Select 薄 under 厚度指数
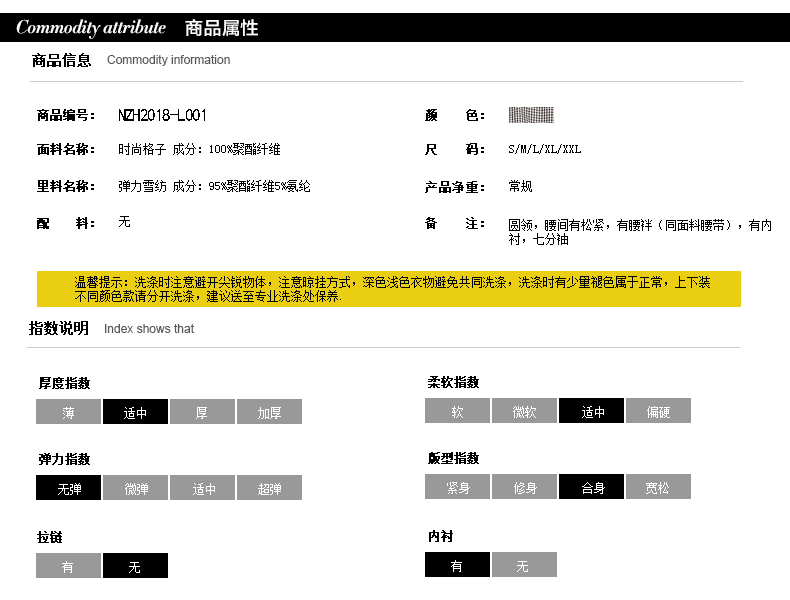This screenshot has height=600, width=790. [x=69, y=412]
